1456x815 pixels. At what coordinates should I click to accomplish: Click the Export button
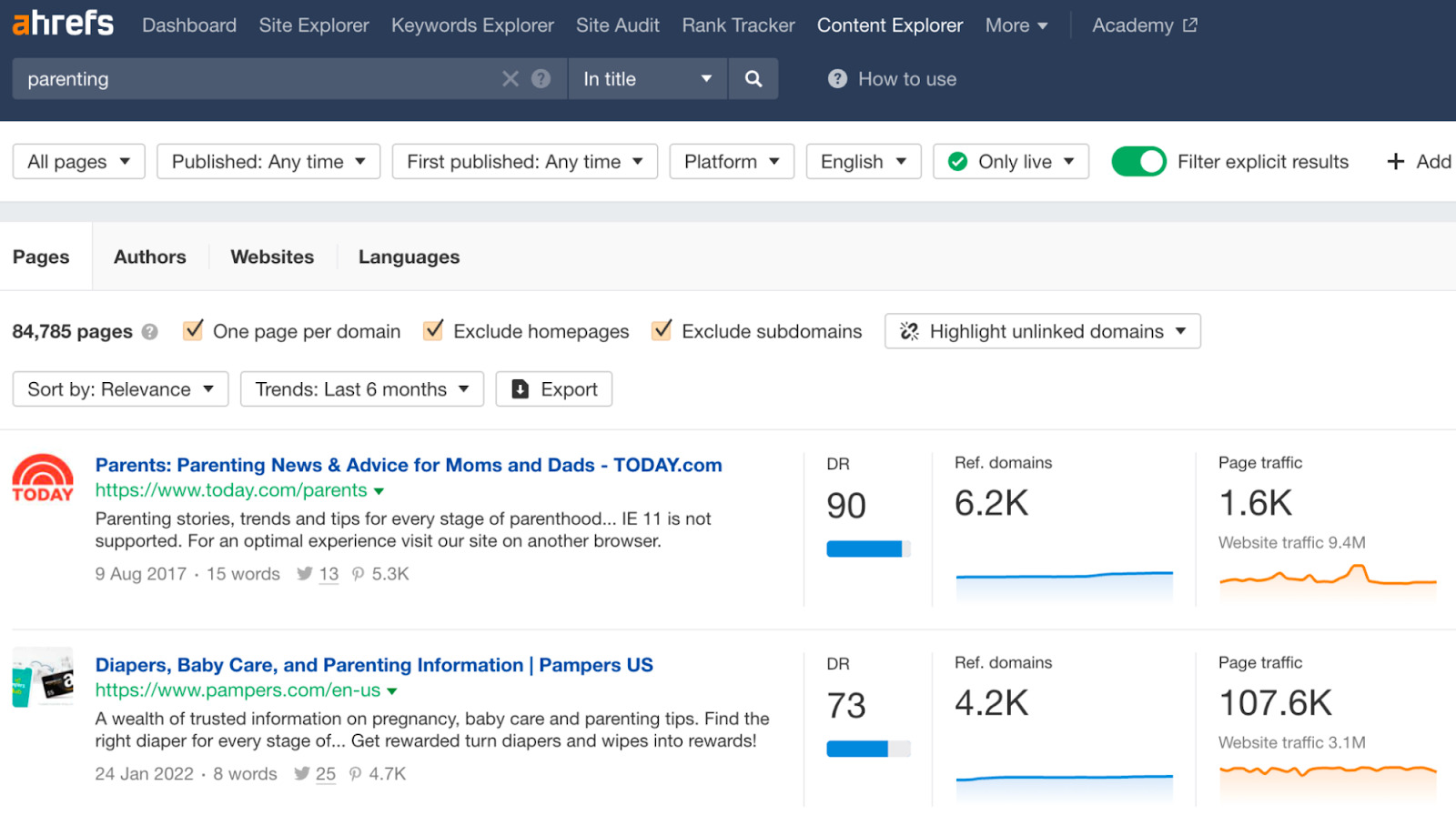(554, 389)
